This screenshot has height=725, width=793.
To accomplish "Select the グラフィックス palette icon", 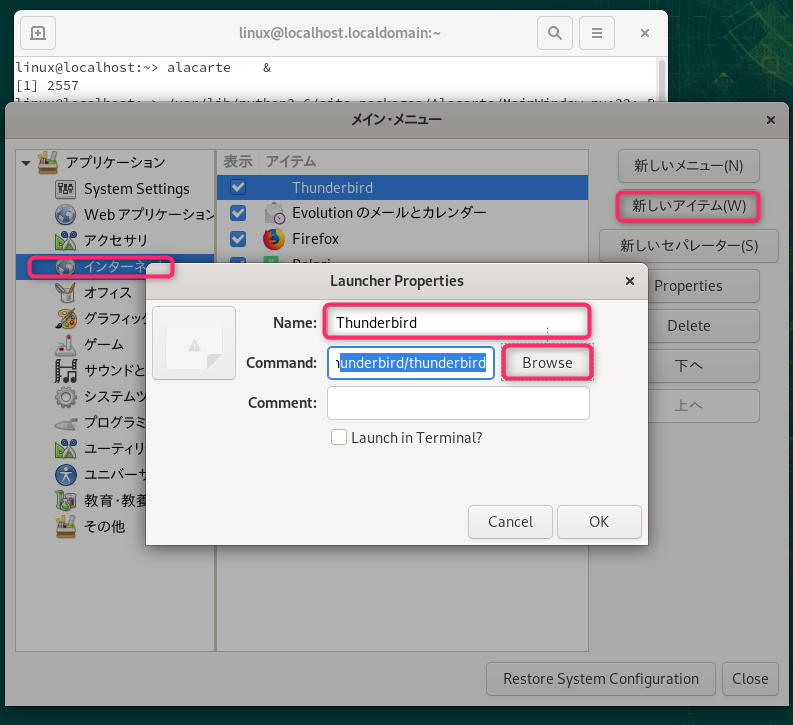I will 66,319.
